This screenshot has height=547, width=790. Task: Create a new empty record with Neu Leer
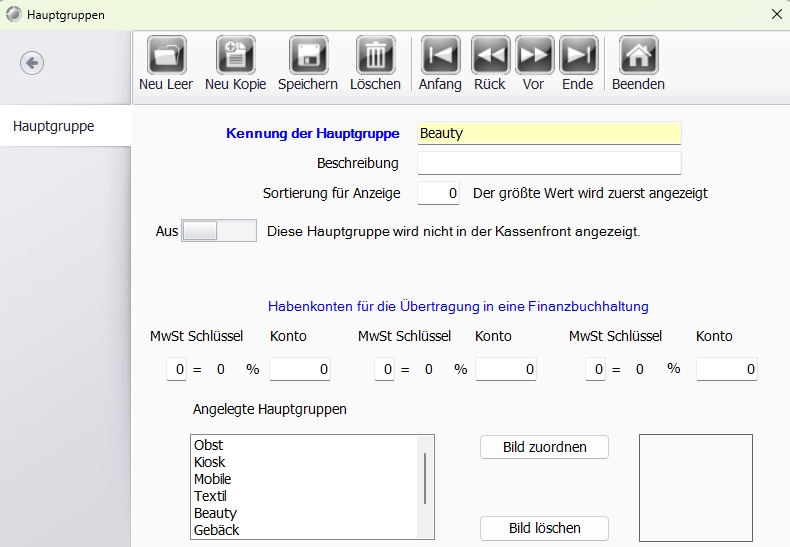(x=166, y=55)
